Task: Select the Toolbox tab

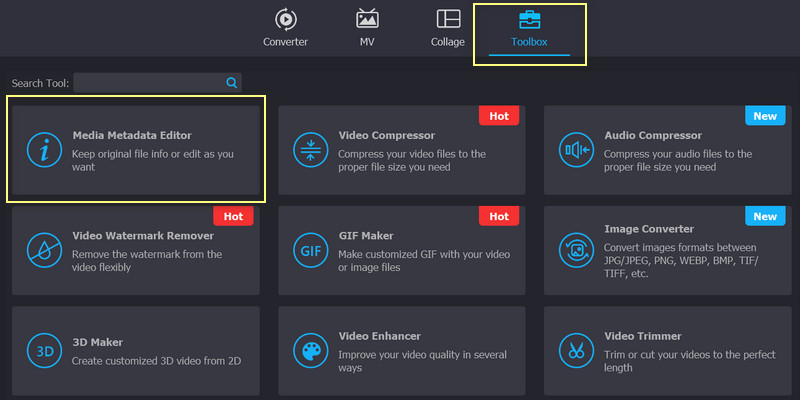Action: (529, 28)
